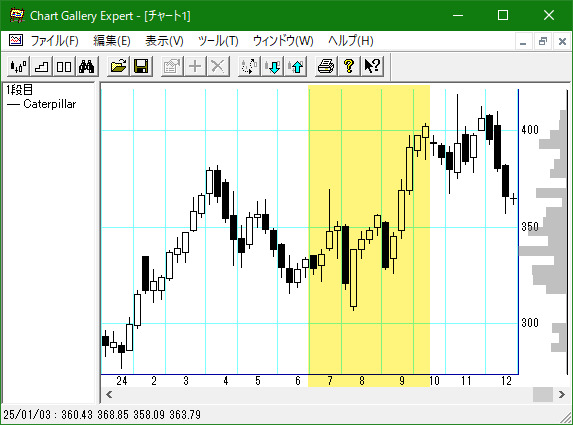
Task: Click the blue down arrow toolbar icon
Action: [273, 67]
